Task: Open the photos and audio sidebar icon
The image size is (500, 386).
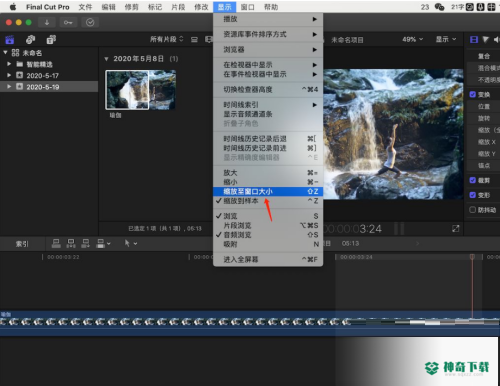Action: (30, 40)
